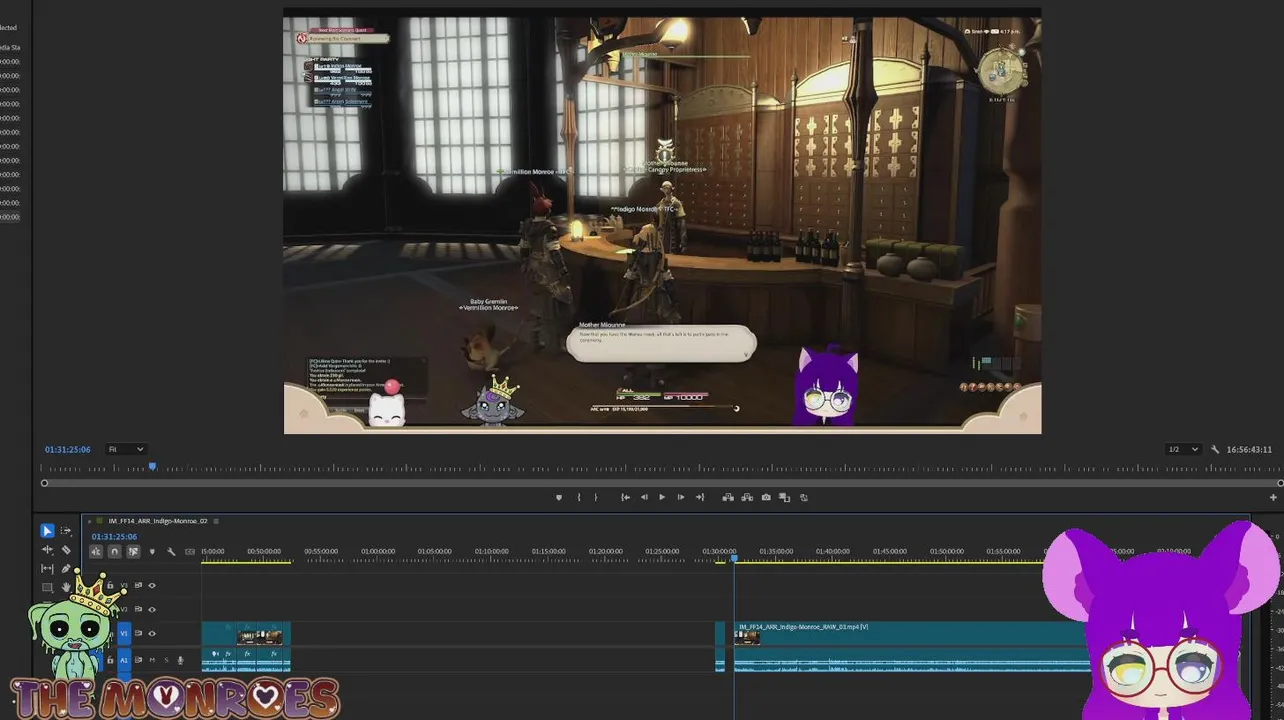Toggle sync lock for A1 track
This screenshot has width=1284, height=720.
(138, 660)
